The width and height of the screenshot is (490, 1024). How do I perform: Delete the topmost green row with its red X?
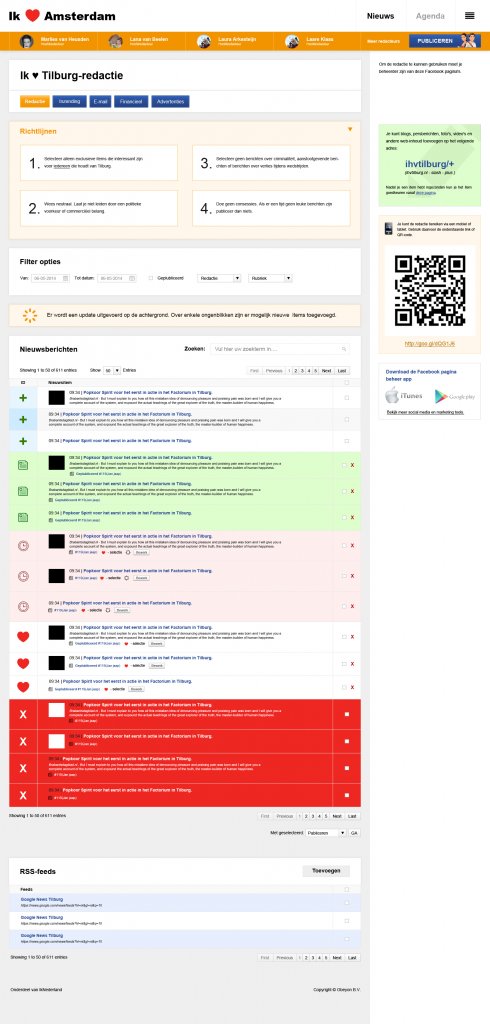click(352, 465)
